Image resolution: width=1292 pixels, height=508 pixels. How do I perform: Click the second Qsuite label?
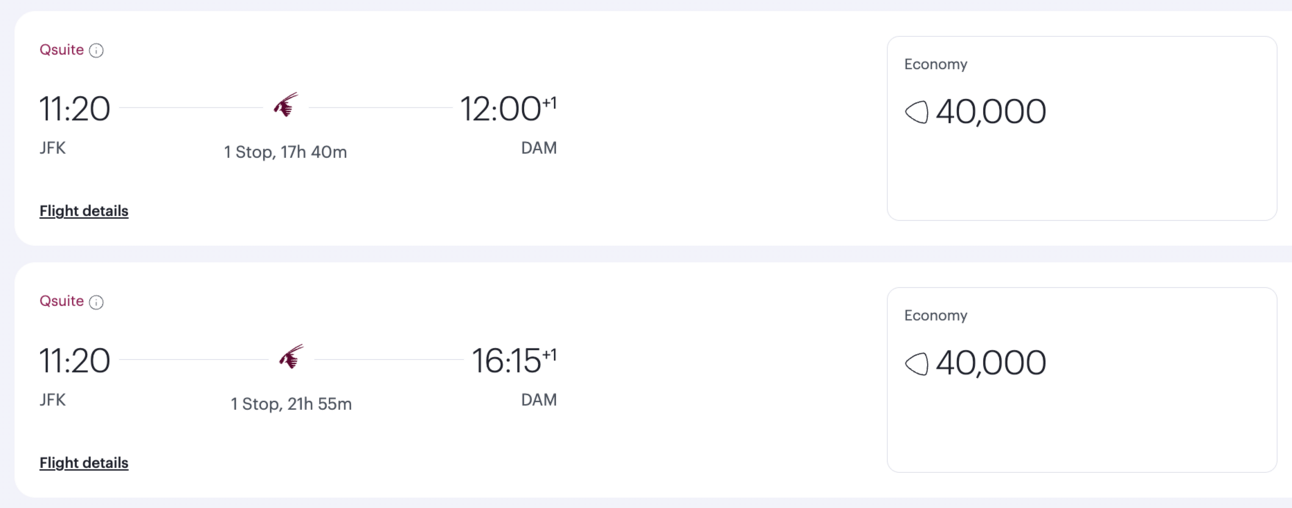pyautogui.click(x=62, y=302)
